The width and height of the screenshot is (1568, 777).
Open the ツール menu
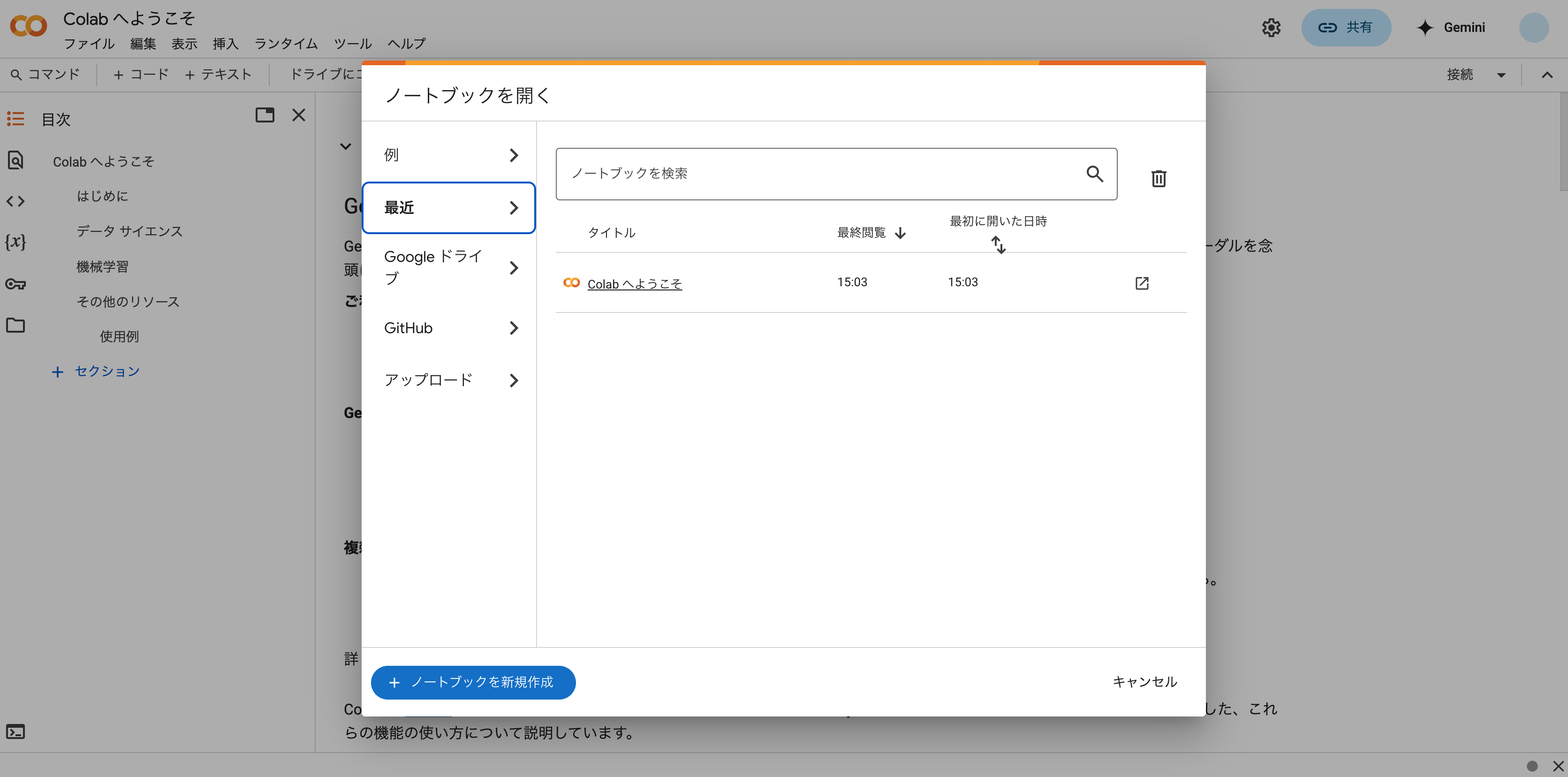pyautogui.click(x=353, y=44)
